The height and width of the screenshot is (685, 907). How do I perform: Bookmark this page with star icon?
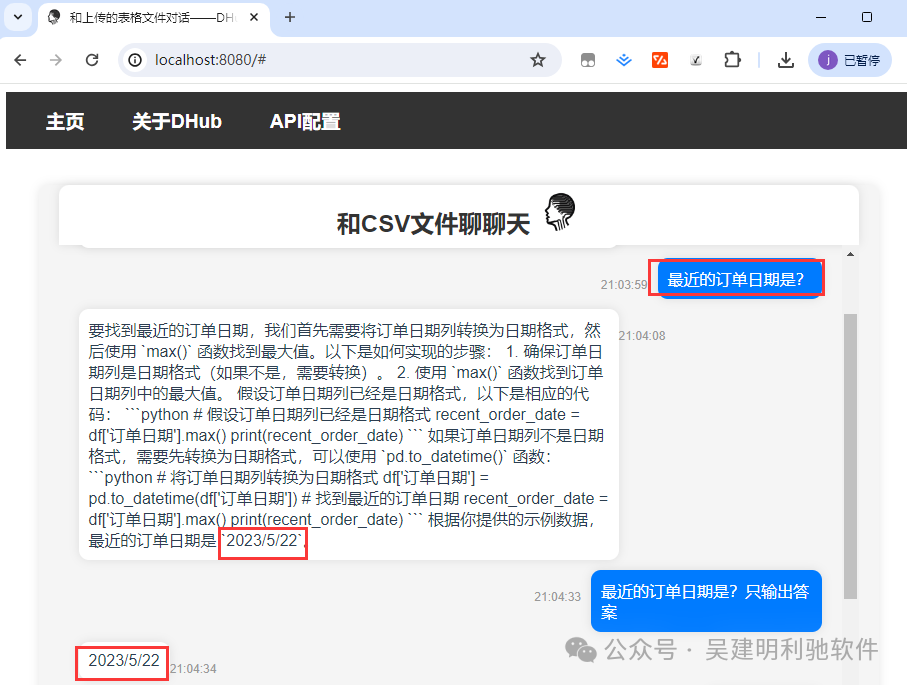click(538, 60)
